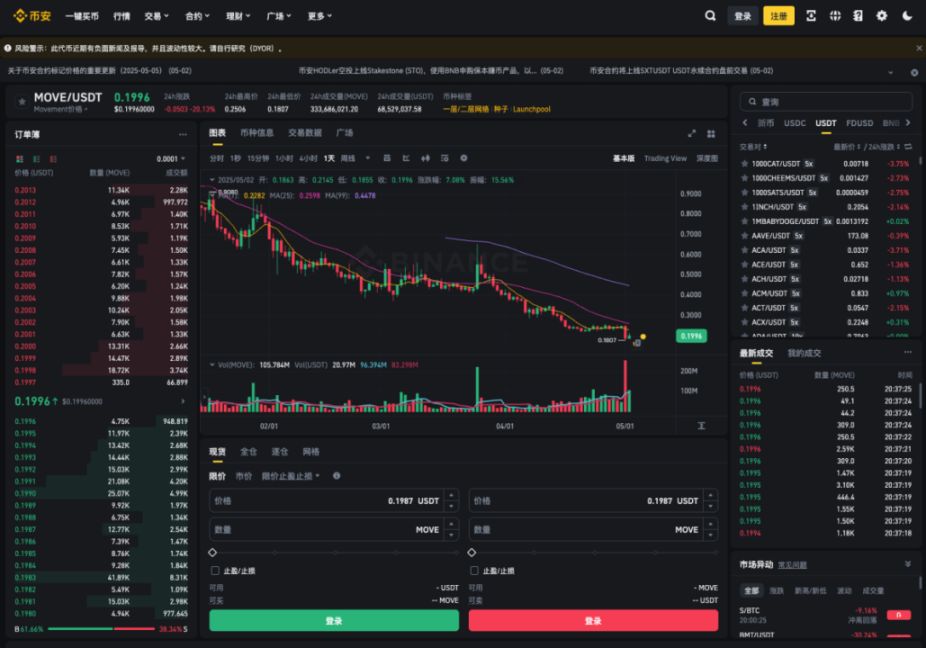Open settings gear in top navigation
The width and height of the screenshot is (926, 648).
click(881, 16)
